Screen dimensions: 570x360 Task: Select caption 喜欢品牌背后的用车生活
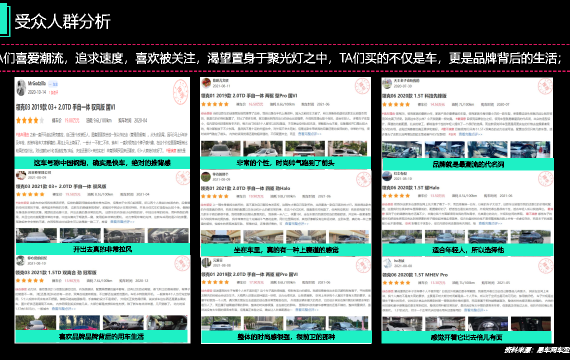click(x=101, y=337)
